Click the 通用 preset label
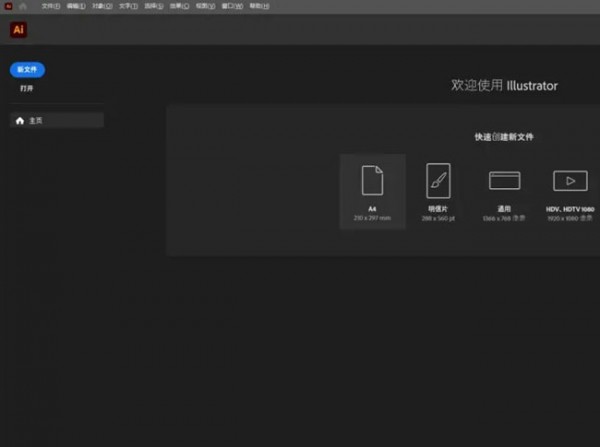The width and height of the screenshot is (600, 447). 504,209
